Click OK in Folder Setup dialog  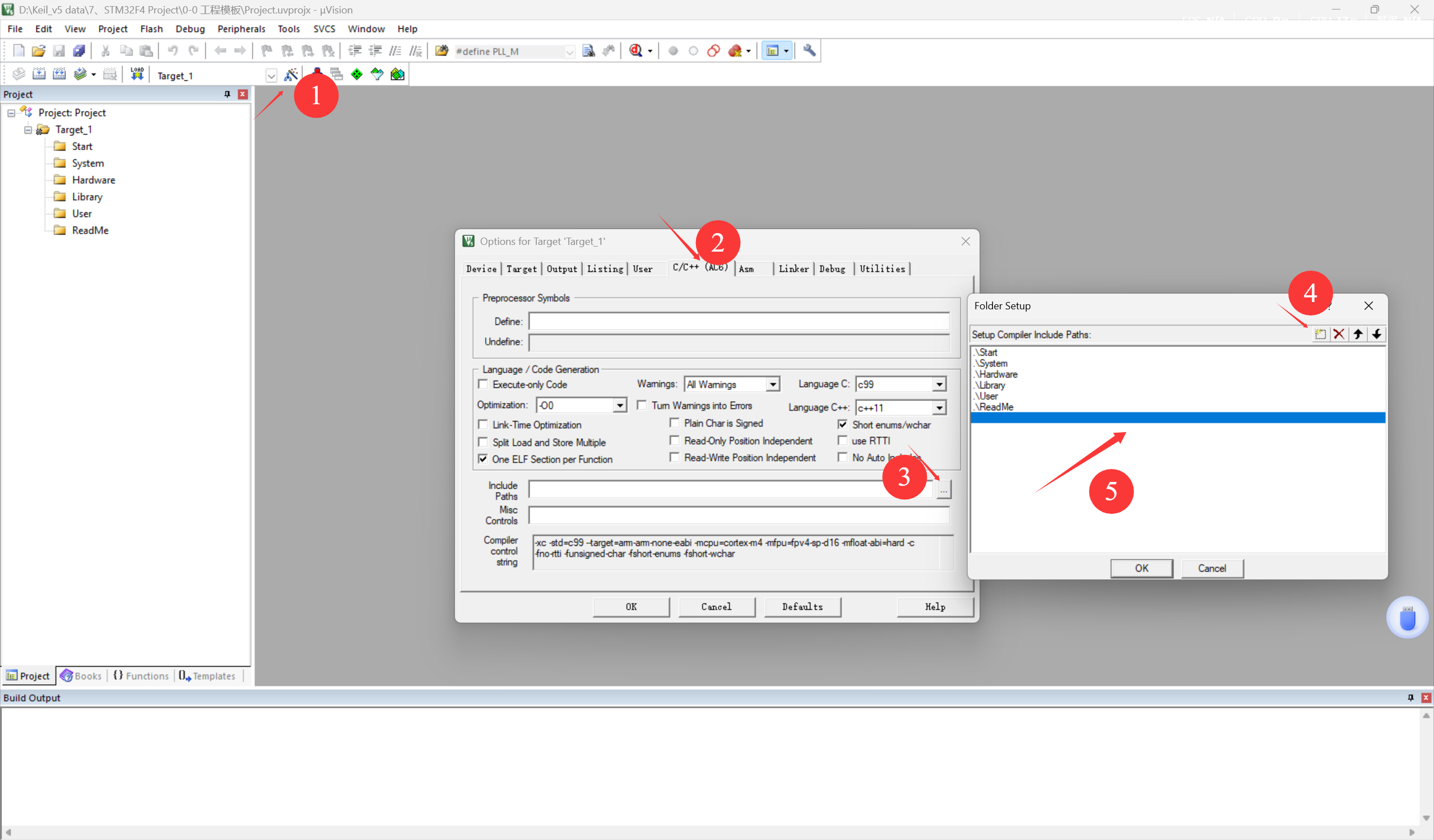point(1141,568)
